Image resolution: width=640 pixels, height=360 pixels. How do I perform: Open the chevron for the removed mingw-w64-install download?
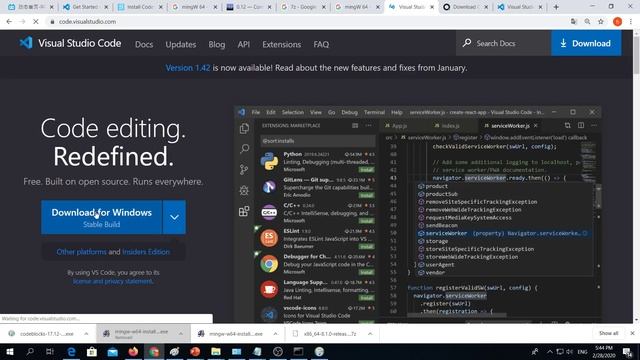click(x=180, y=333)
